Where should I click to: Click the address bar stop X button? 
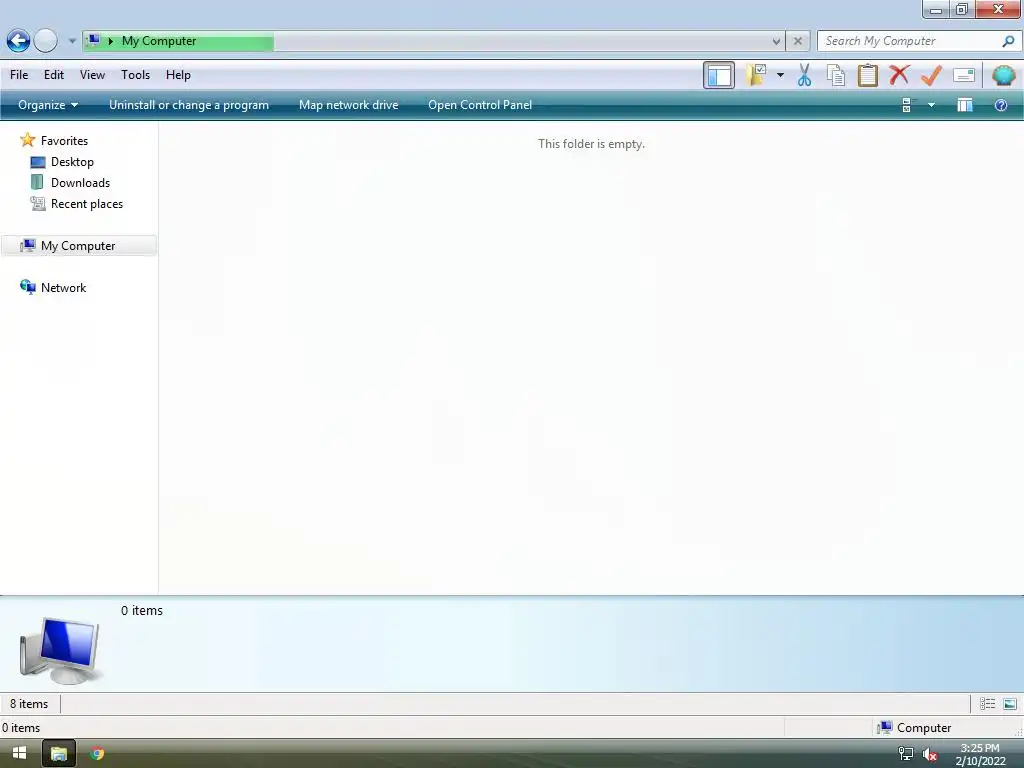tap(797, 41)
